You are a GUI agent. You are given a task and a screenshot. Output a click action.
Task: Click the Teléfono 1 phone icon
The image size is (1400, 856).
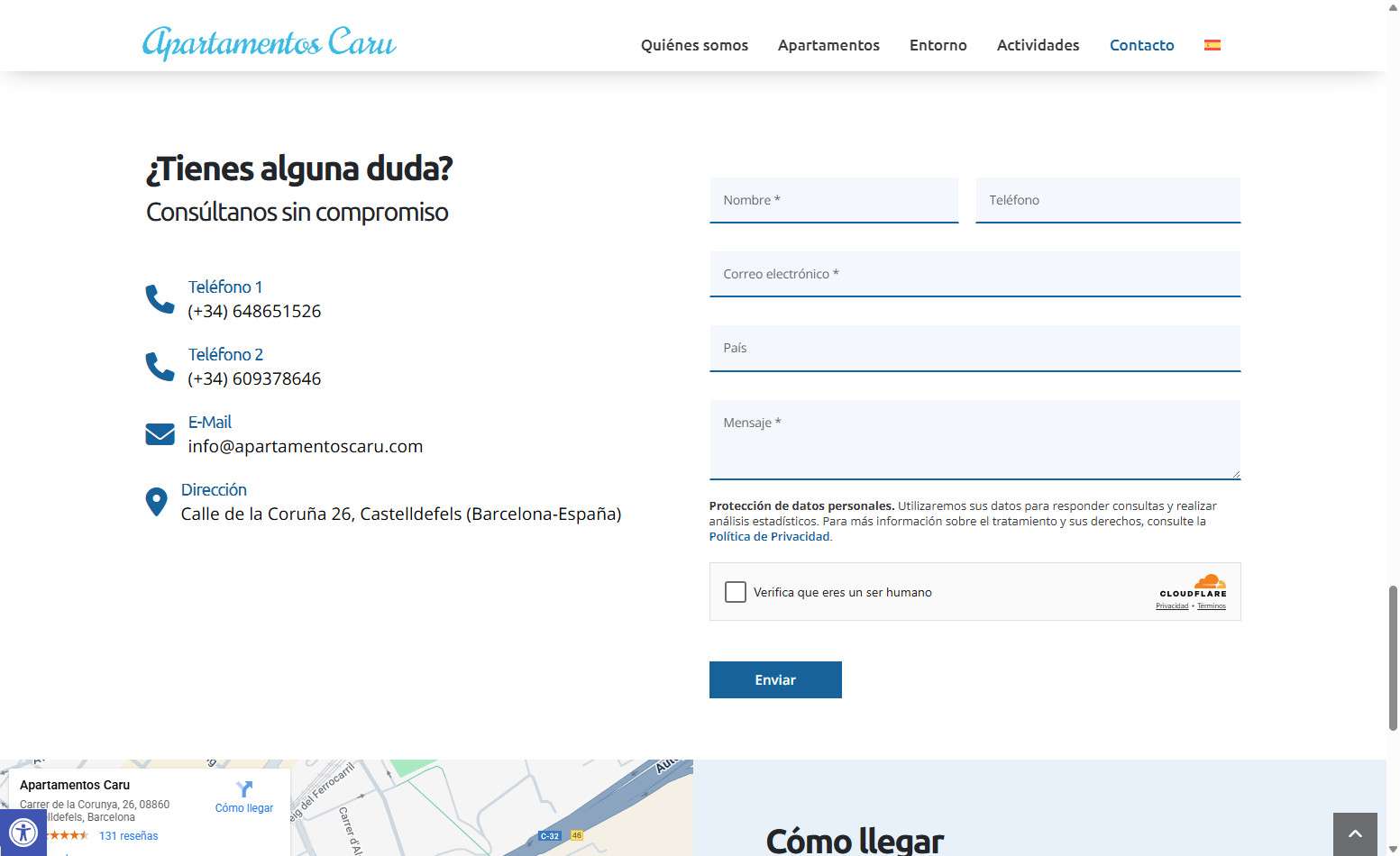click(160, 299)
